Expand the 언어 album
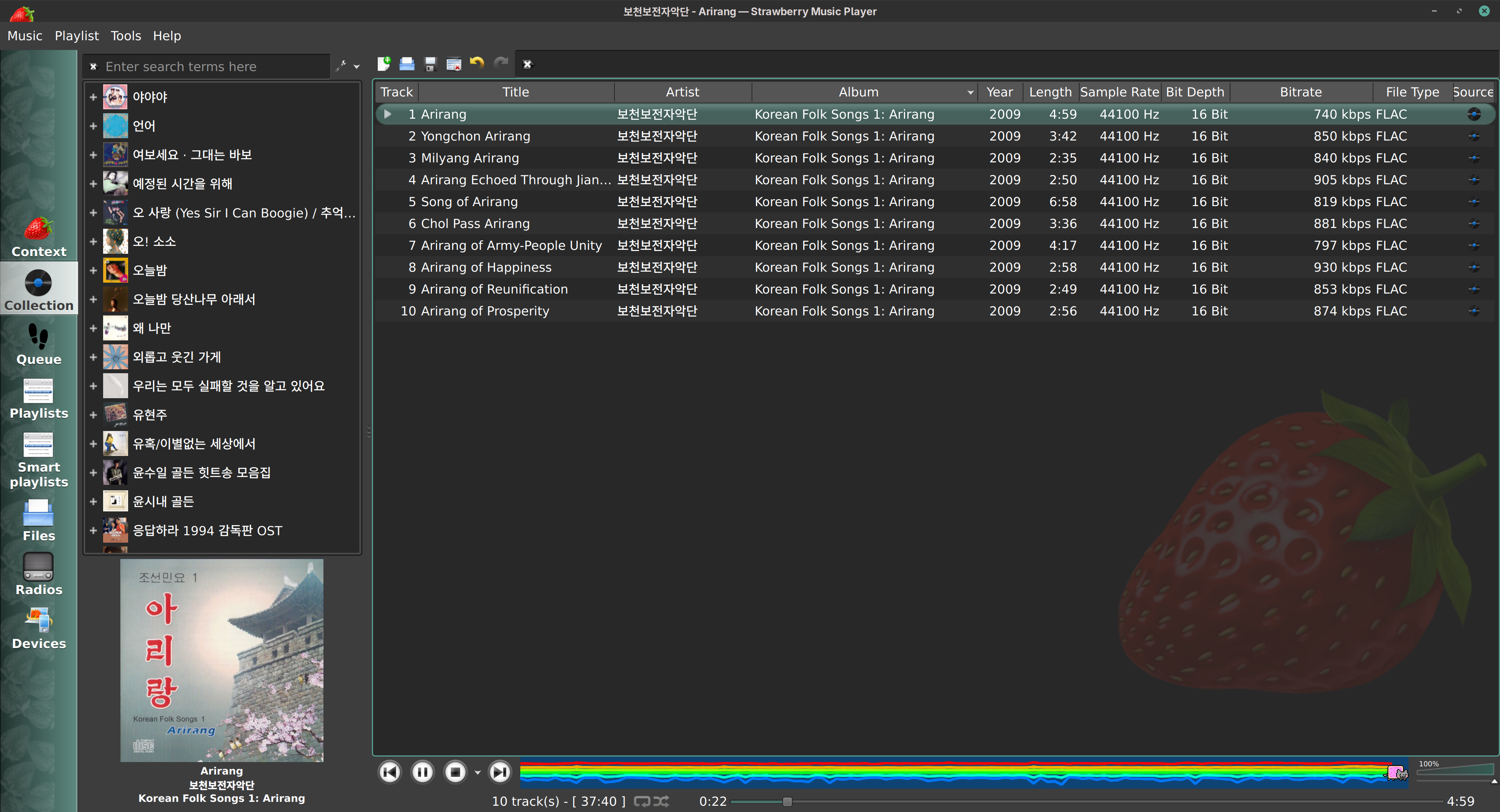The image size is (1500, 812). pyautogui.click(x=93, y=126)
